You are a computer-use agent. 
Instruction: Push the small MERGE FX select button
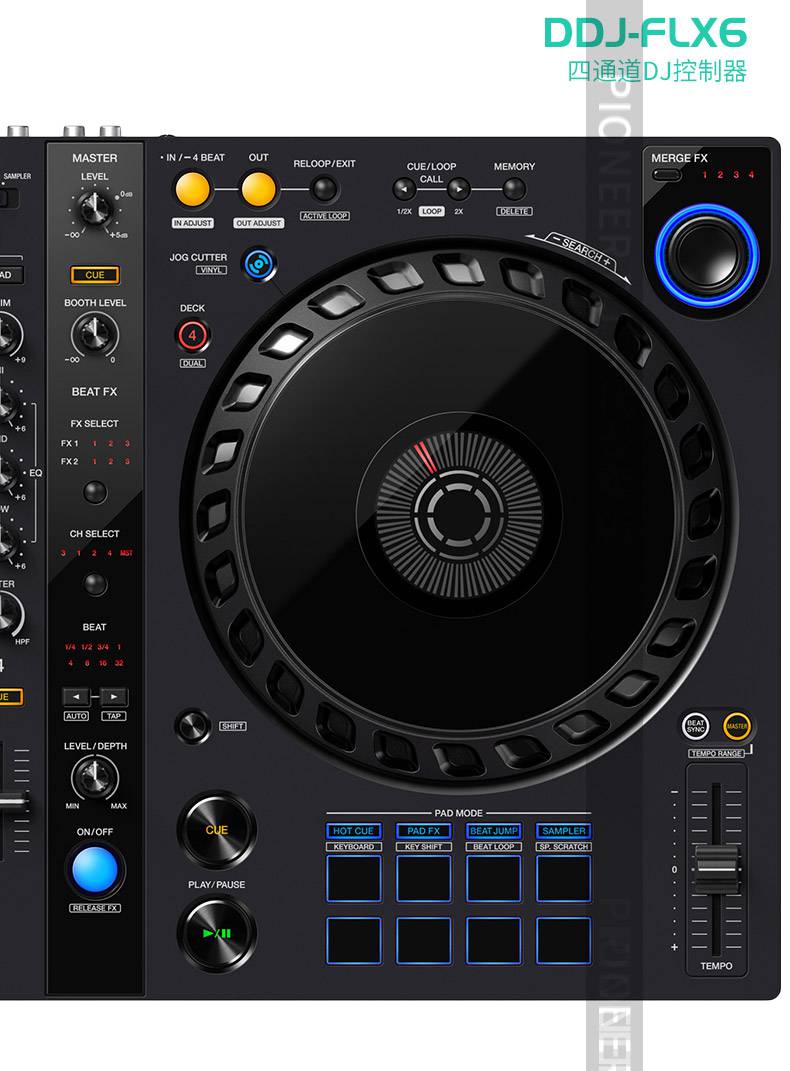[x=666, y=175]
